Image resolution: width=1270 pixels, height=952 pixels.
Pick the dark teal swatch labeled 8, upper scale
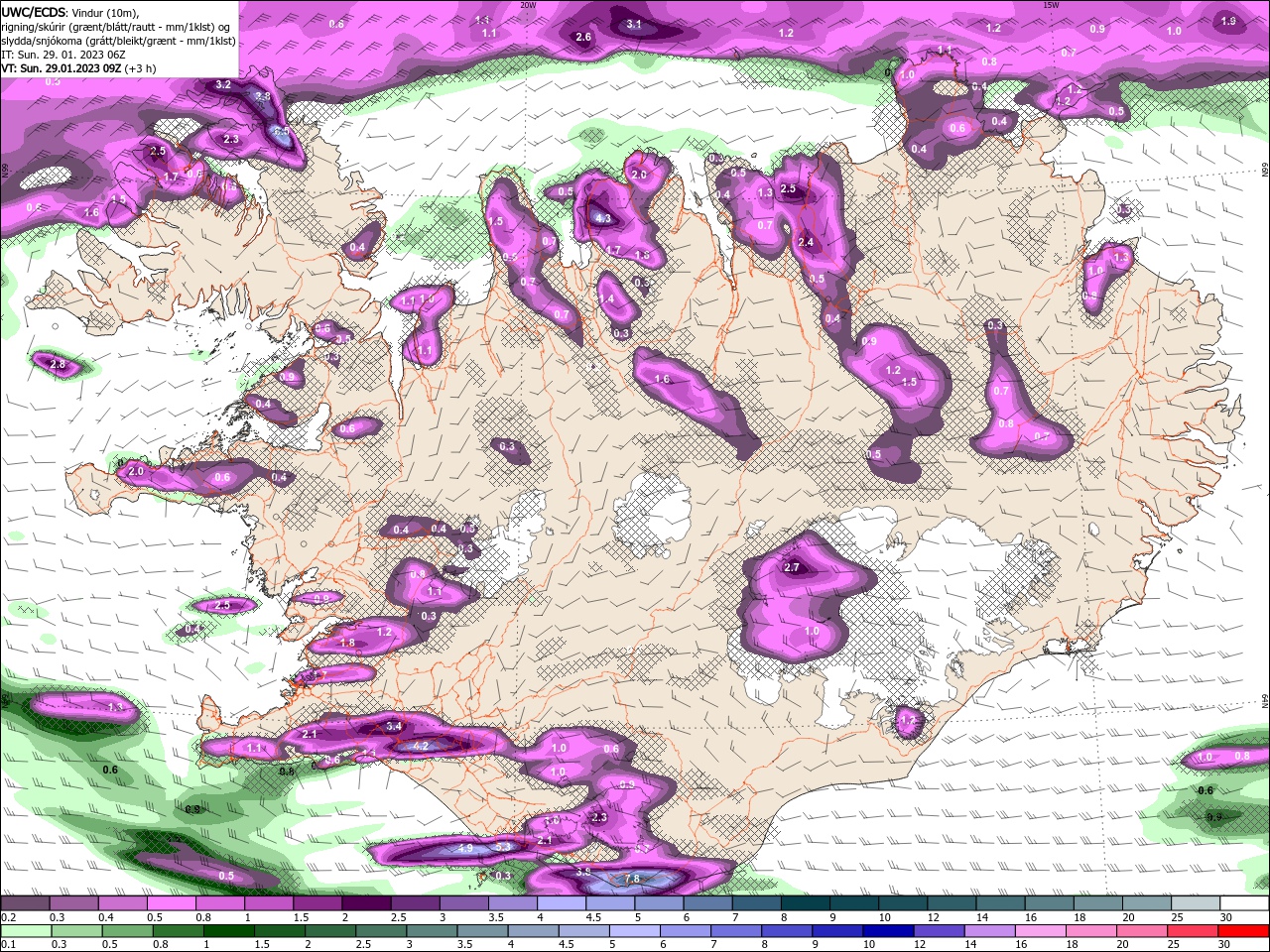[x=806, y=903]
